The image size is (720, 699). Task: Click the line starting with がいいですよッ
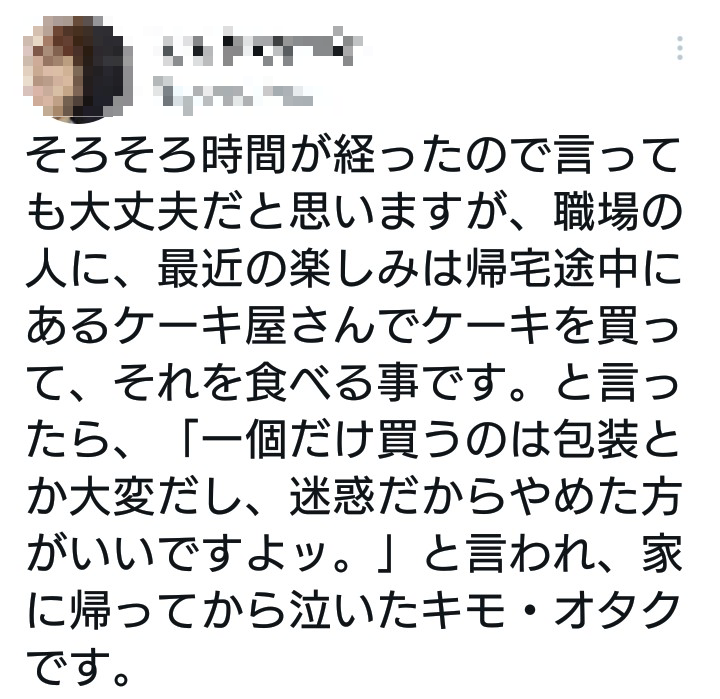pos(353,554)
